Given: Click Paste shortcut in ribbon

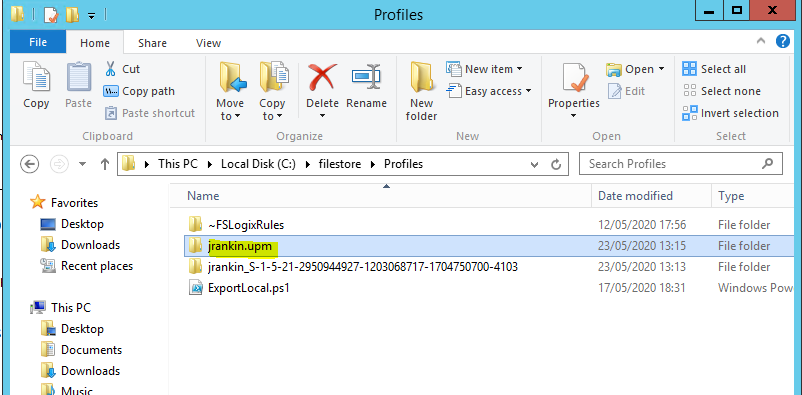Looking at the screenshot, I should tap(150, 113).
